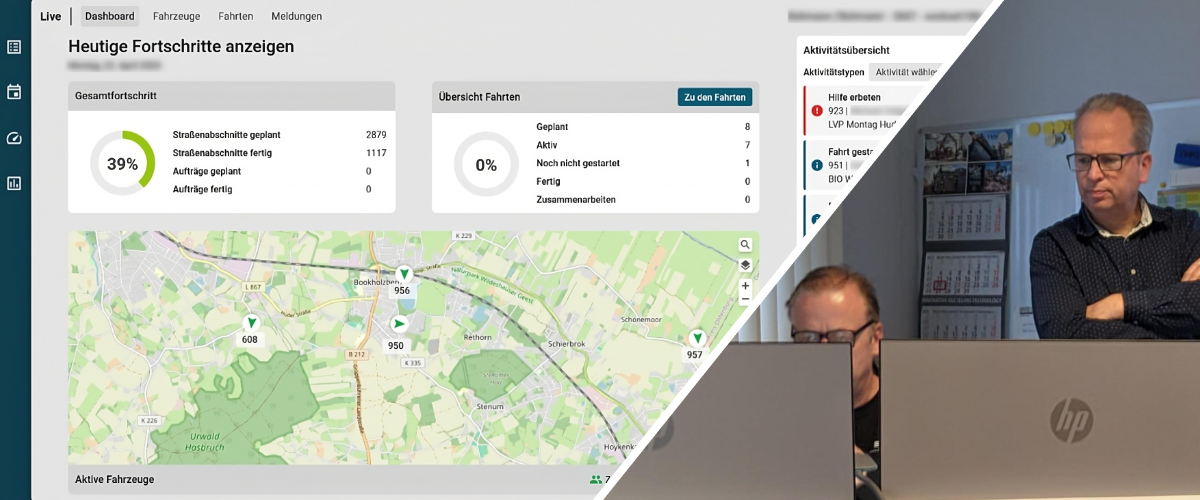Click the speedometer icon in sidebar
Viewport: 1200px width, 500px height.
(14, 138)
